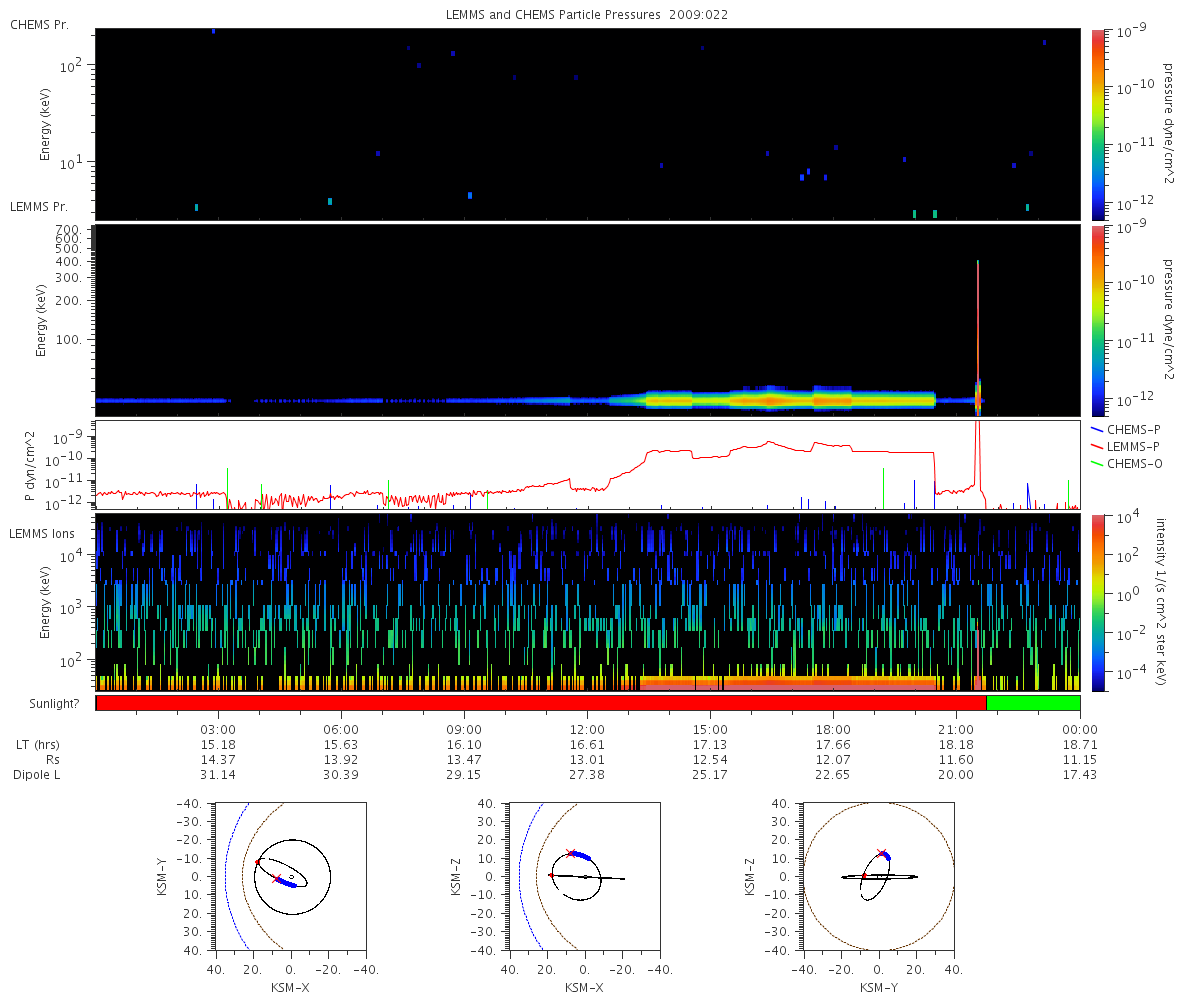Click the CHEMS Pr. panel label

pos(39,24)
